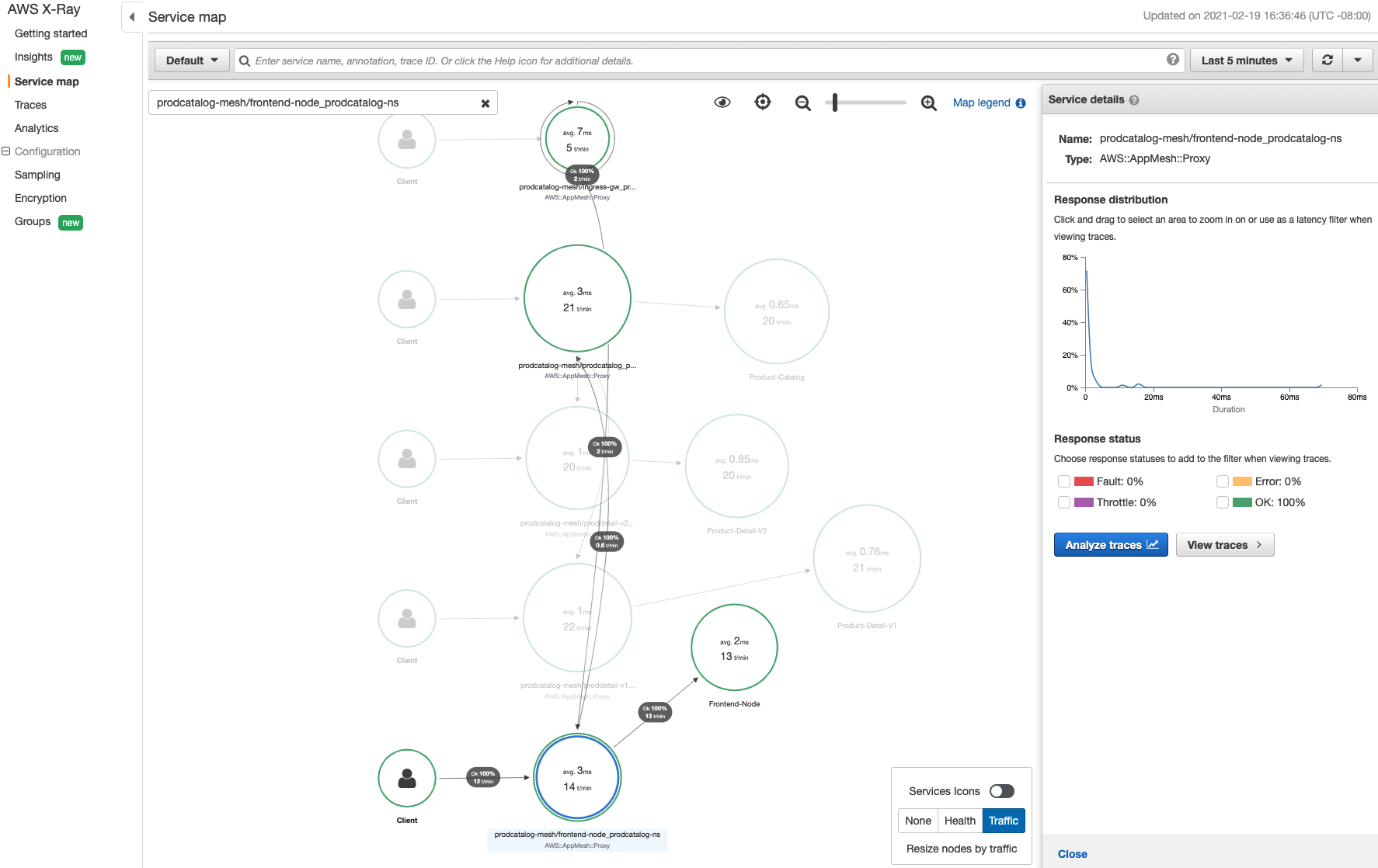Close the Service details panel
1378x868 pixels.
pyautogui.click(x=1072, y=854)
